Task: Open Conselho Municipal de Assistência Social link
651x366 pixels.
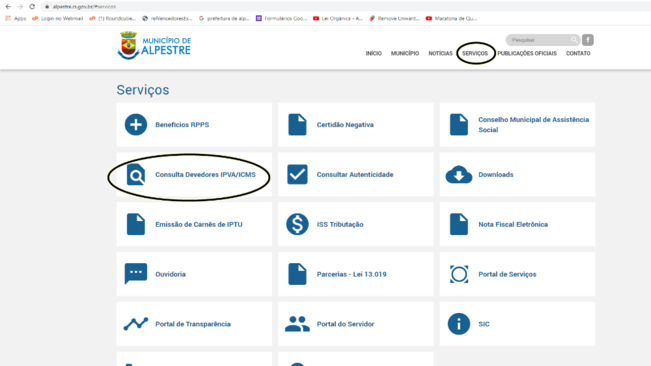Action: (x=534, y=124)
